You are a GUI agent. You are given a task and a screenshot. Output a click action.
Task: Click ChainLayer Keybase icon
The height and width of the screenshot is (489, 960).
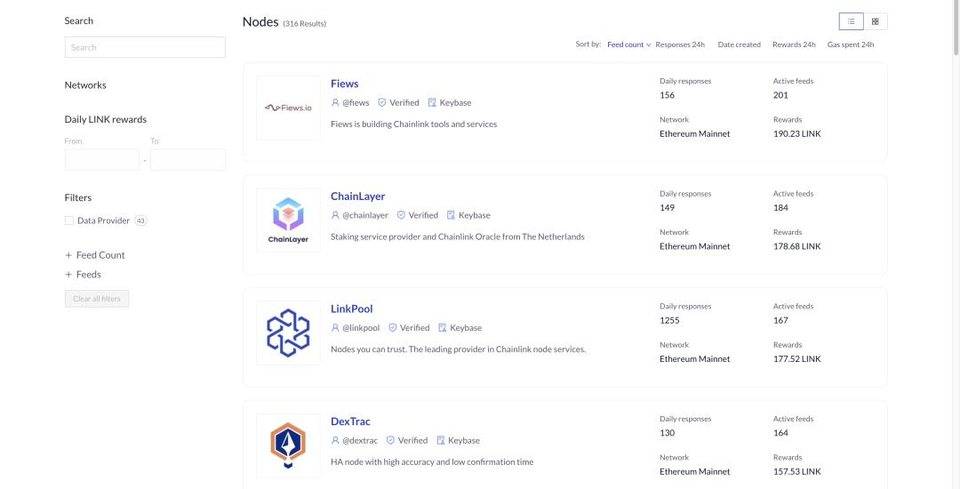[x=451, y=215]
